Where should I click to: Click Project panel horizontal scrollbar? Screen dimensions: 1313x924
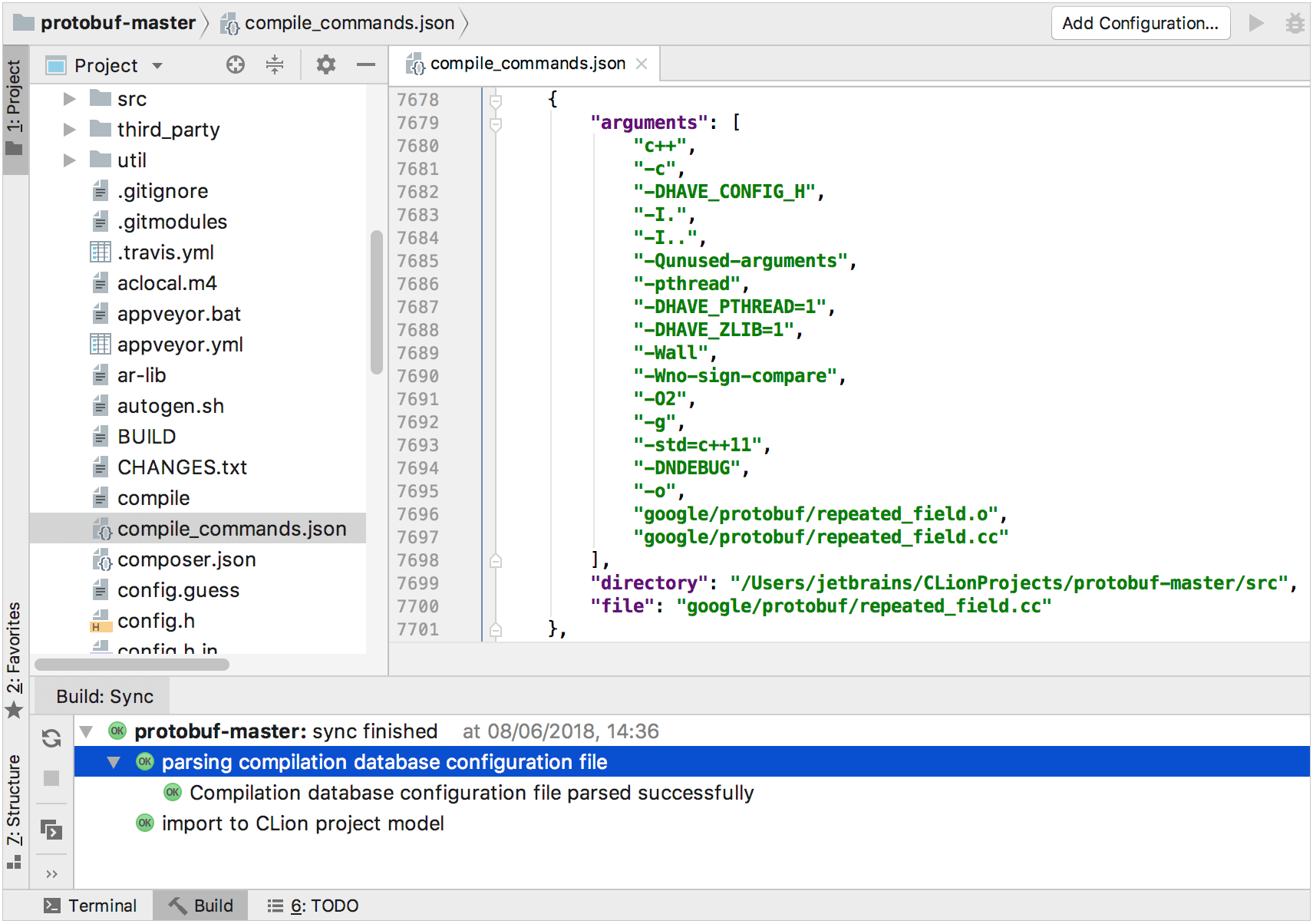click(x=132, y=664)
